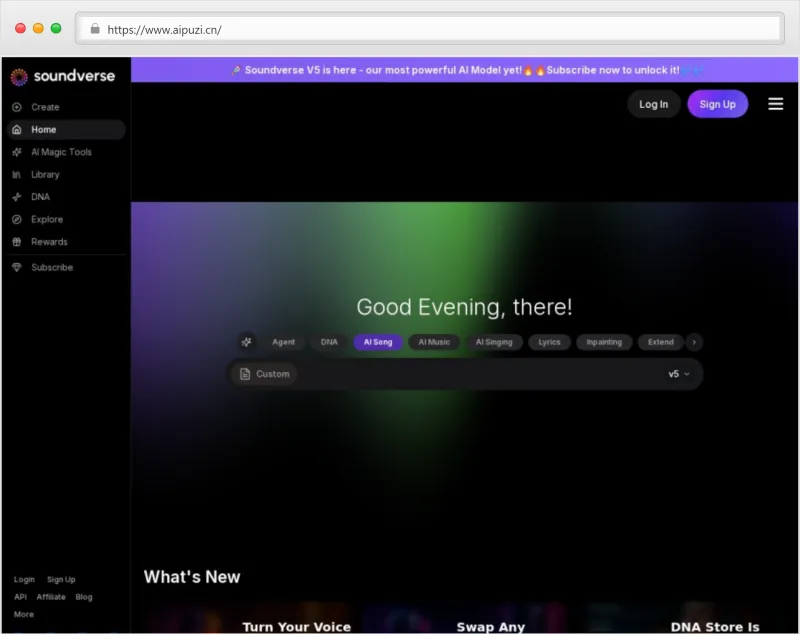
Task: Choose the Inpainting mode tab
Action: (604, 342)
